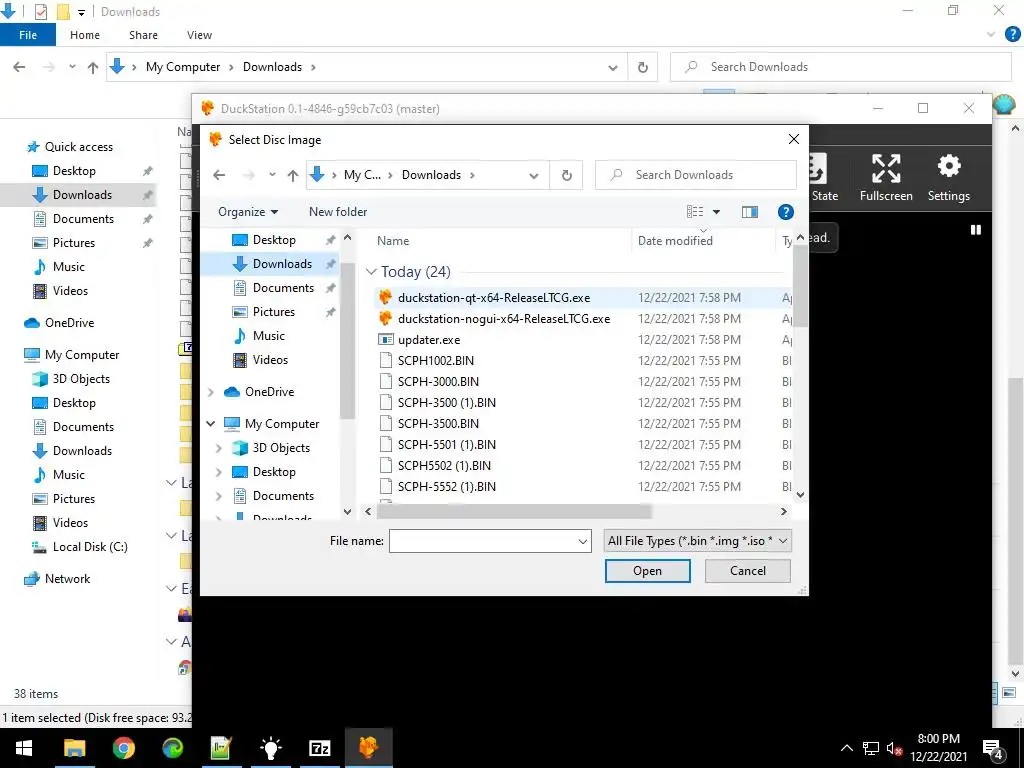Open Organize dropdown menu
The width and height of the screenshot is (1024, 768).
click(x=248, y=212)
